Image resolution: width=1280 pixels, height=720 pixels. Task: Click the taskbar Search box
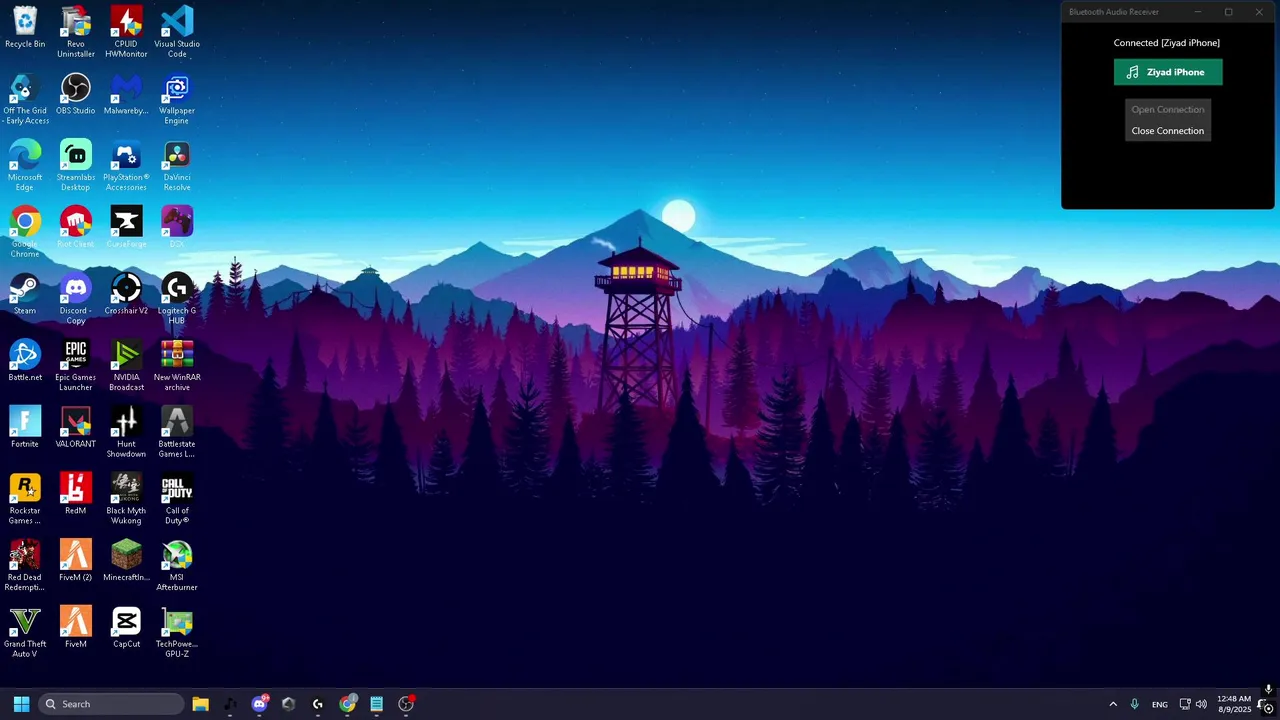111,704
